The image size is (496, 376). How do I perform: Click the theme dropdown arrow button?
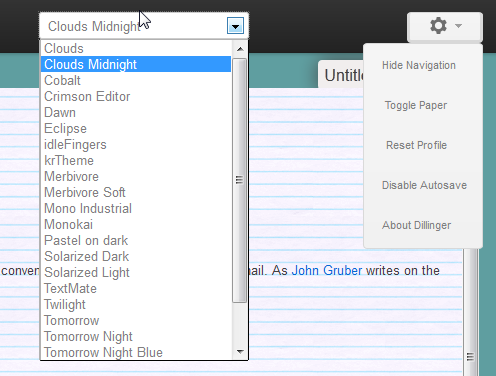click(x=235, y=26)
